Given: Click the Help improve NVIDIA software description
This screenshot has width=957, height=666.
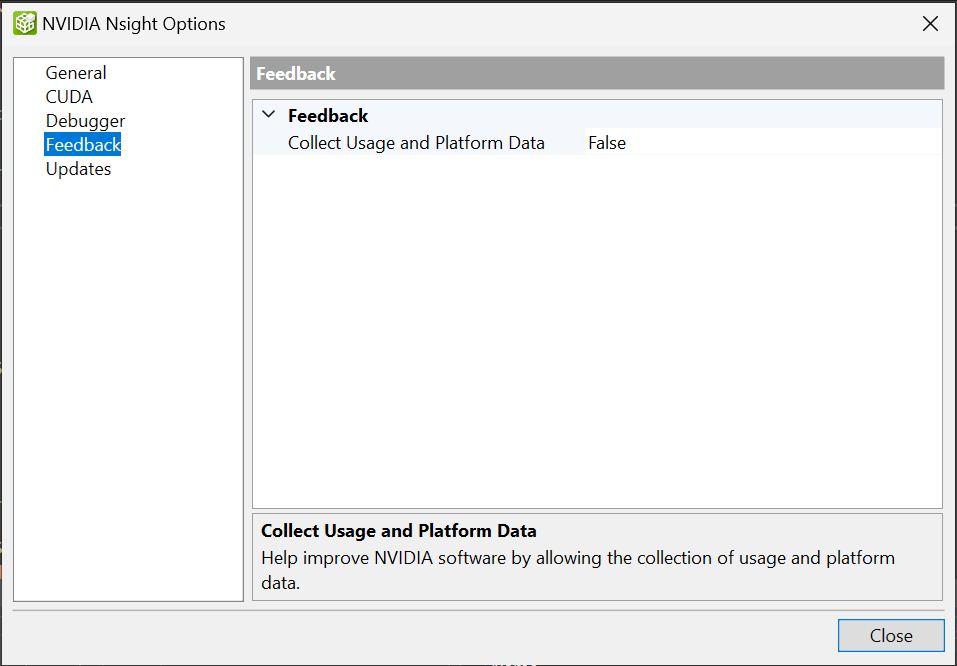Looking at the screenshot, I should pyautogui.click(x=577, y=570).
